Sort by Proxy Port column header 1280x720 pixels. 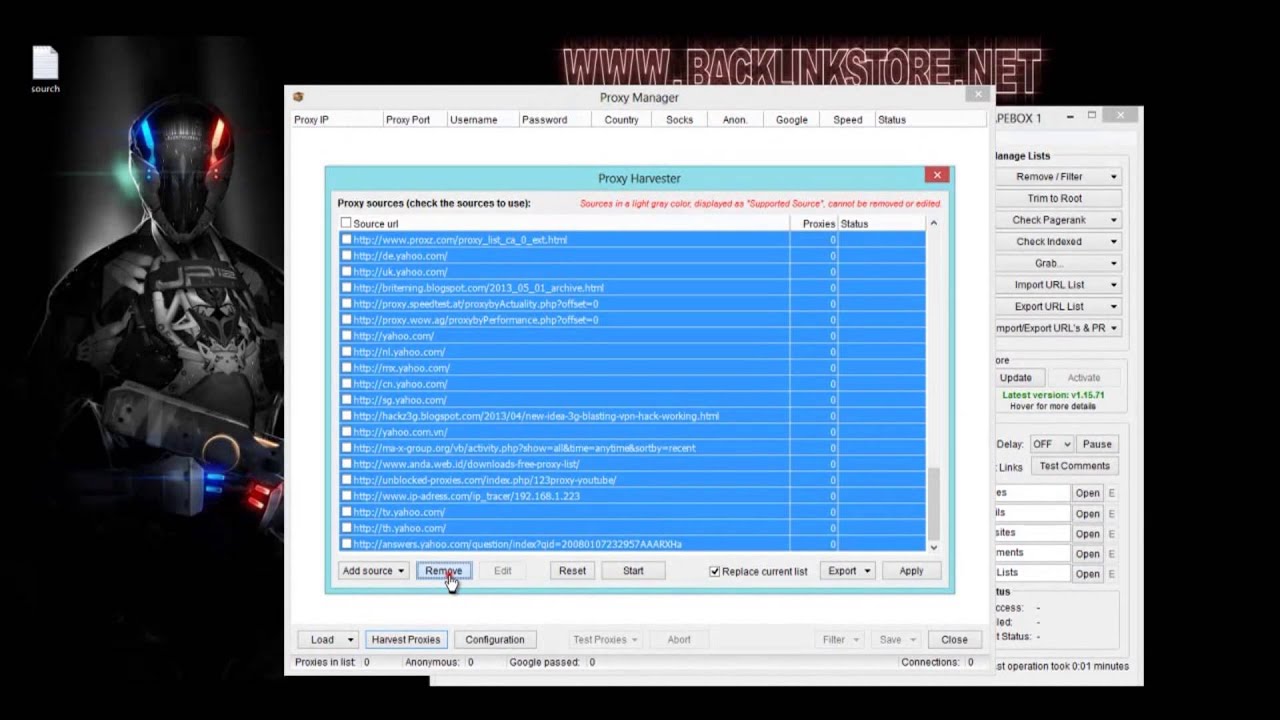point(414,119)
